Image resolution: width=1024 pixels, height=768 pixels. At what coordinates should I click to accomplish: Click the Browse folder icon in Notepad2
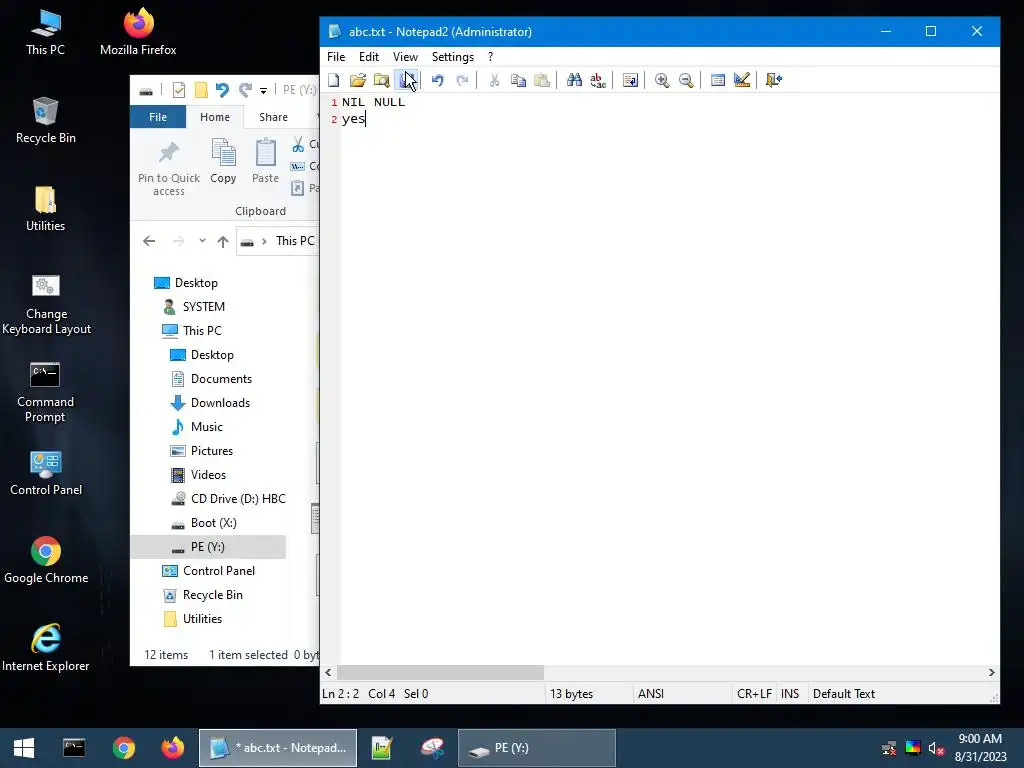[381, 80]
